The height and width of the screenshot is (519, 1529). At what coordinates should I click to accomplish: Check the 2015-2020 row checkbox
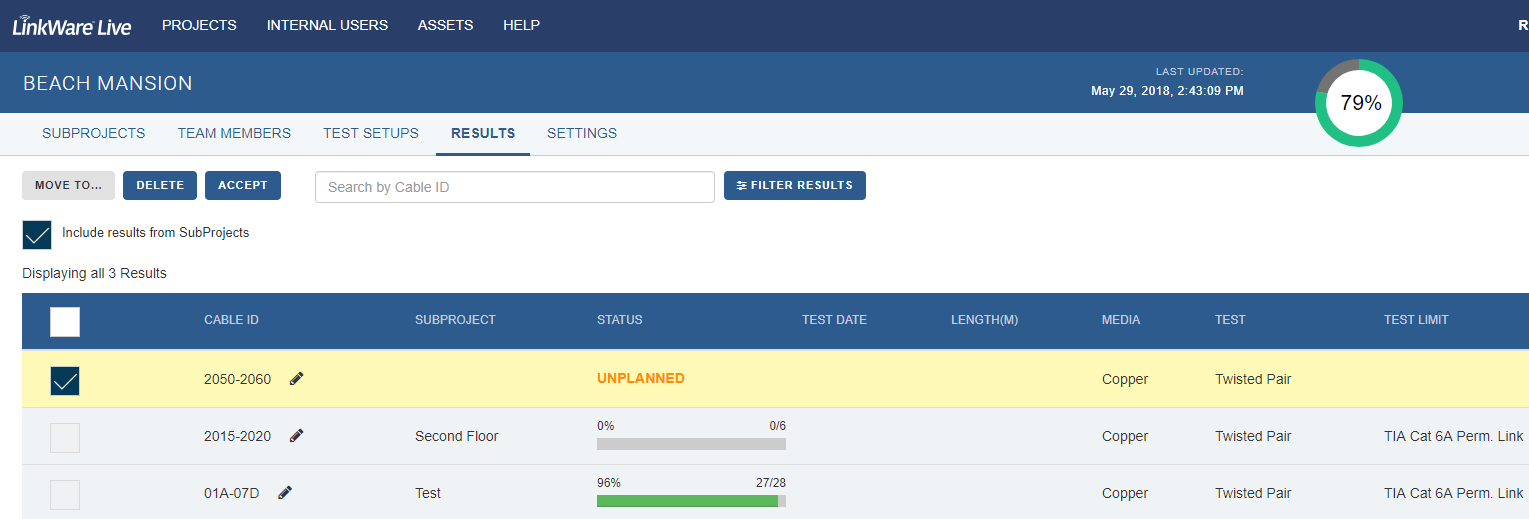pyautogui.click(x=65, y=438)
